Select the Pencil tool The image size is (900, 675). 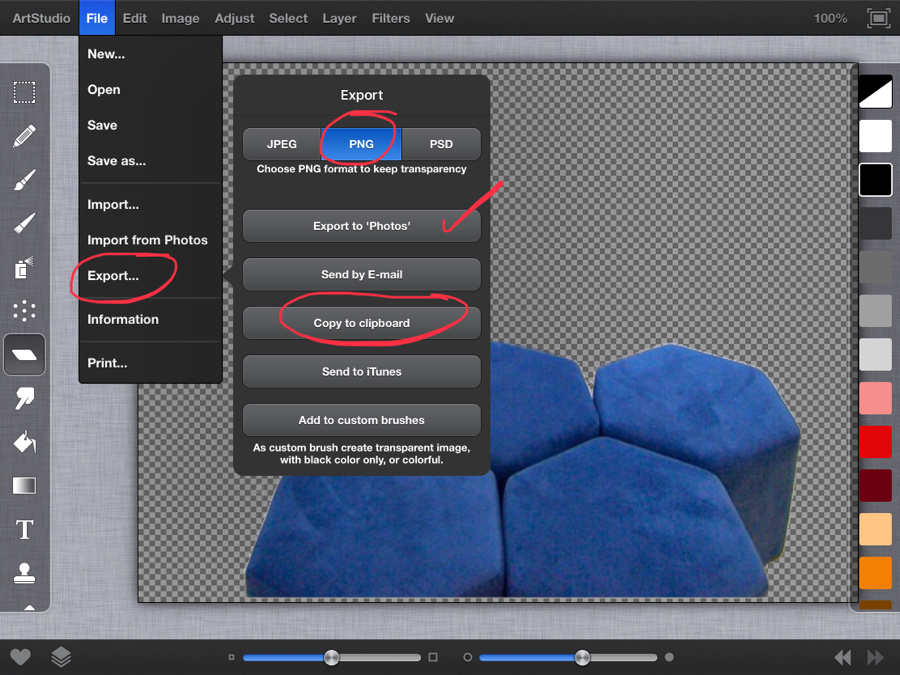click(x=24, y=136)
